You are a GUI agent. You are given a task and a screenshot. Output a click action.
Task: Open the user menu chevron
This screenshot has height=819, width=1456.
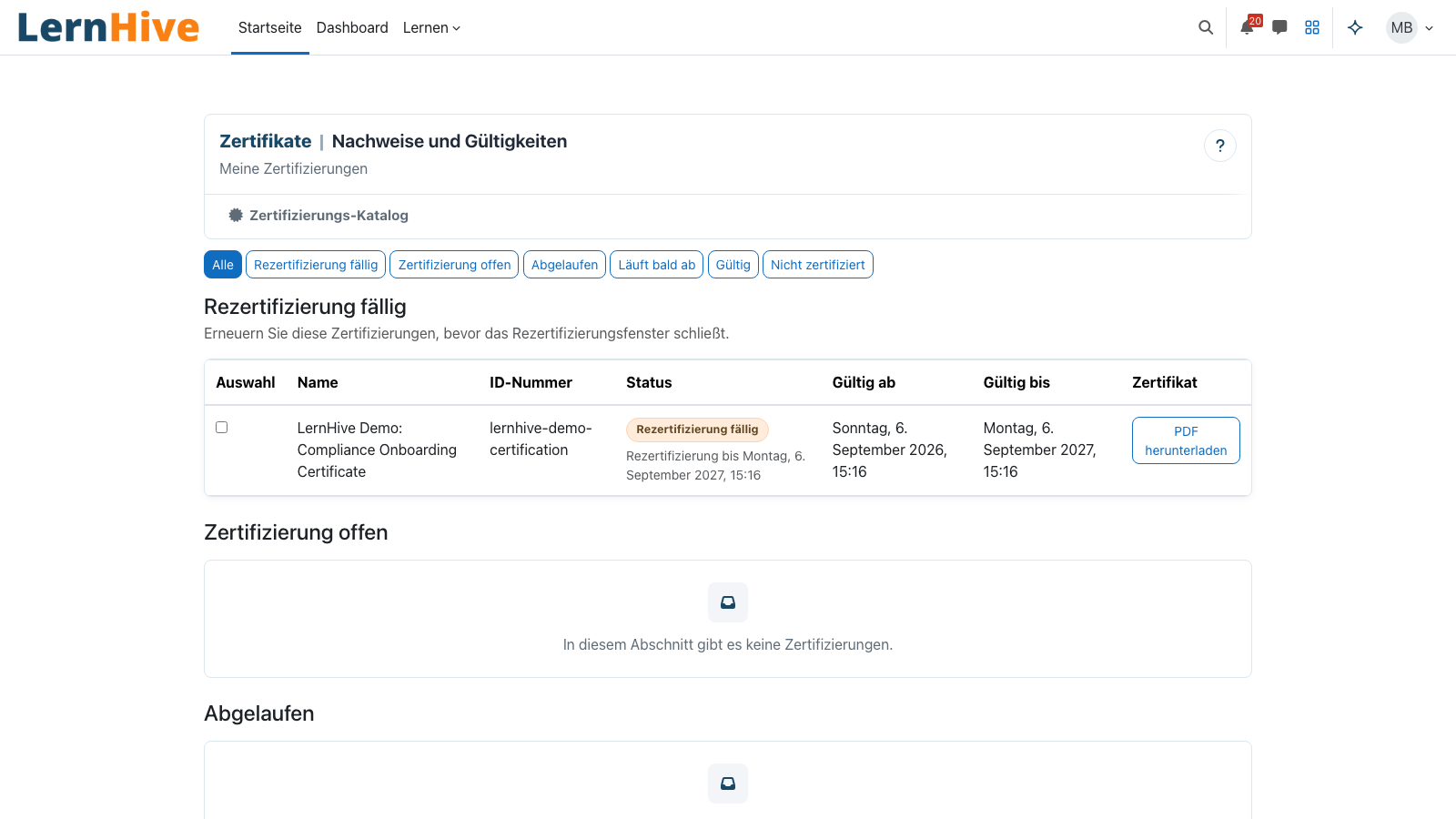coord(1429,28)
